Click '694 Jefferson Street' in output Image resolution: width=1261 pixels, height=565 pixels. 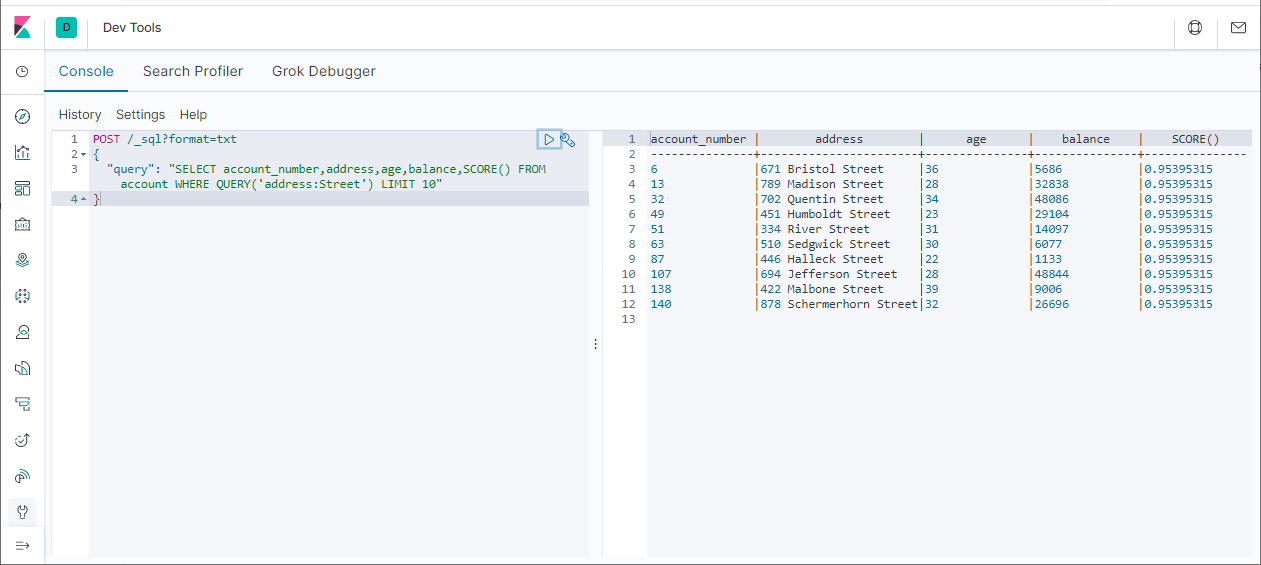pos(829,275)
